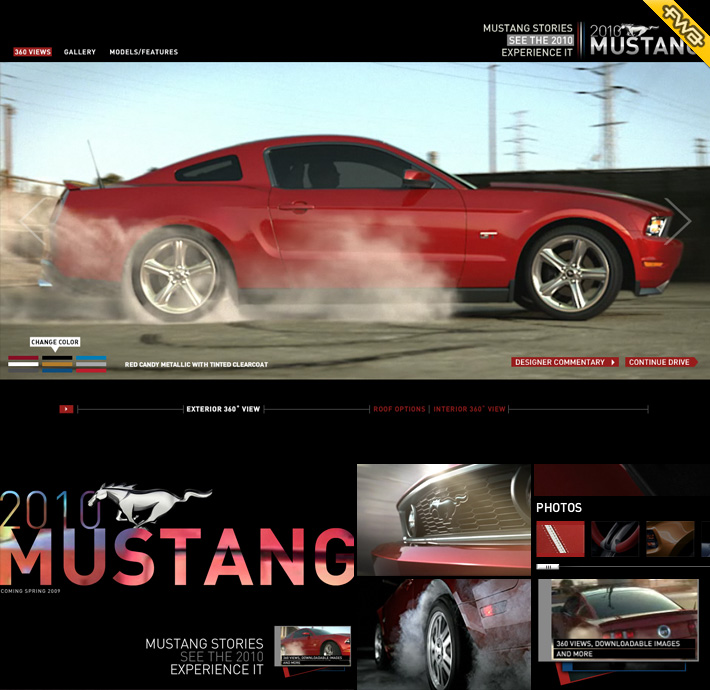This screenshot has height=690, width=710.
Task: Choose the black color swatch
Action: coord(57,358)
